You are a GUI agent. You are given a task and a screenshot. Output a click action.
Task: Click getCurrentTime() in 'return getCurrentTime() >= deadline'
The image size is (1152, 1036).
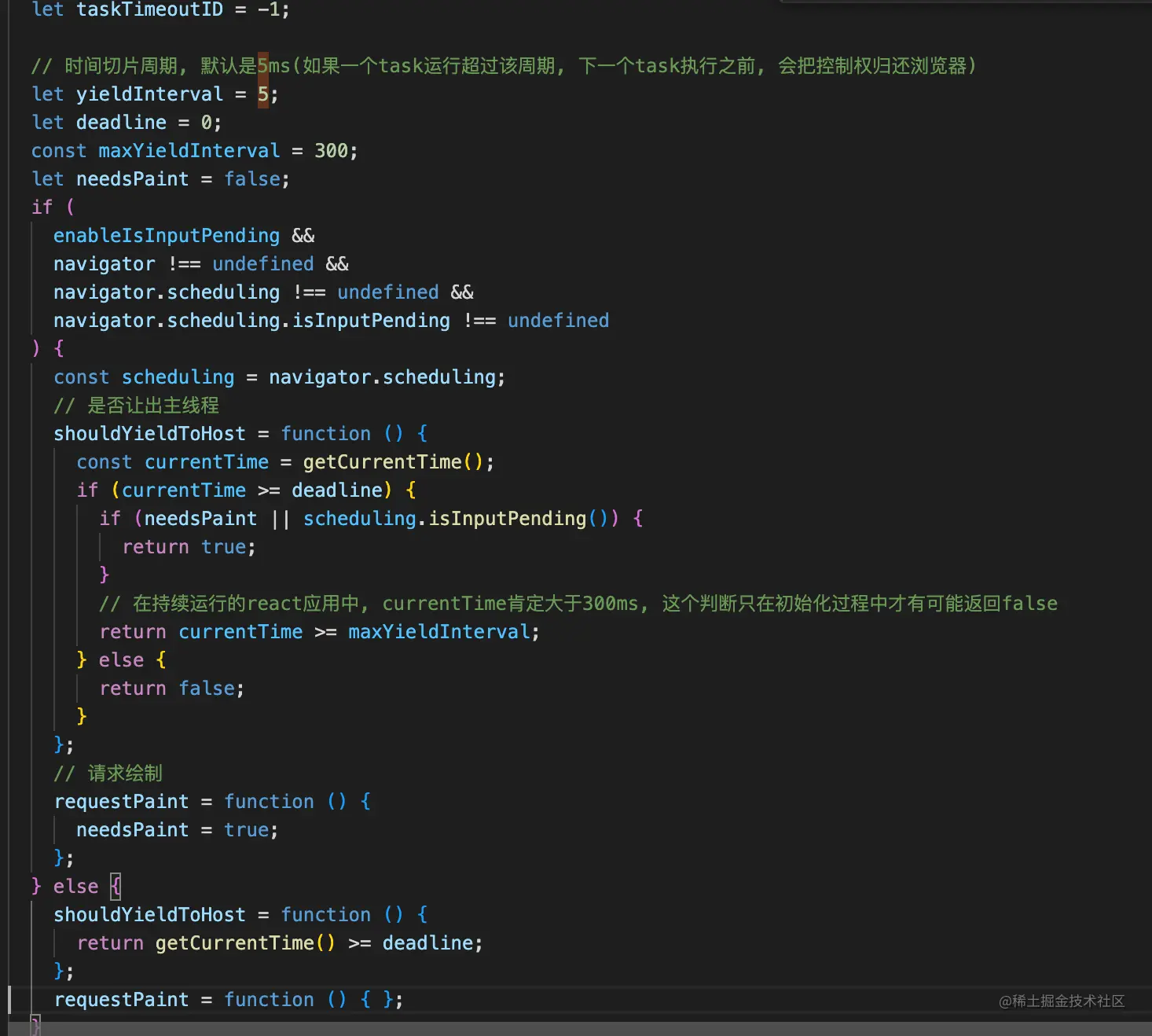pos(245,943)
